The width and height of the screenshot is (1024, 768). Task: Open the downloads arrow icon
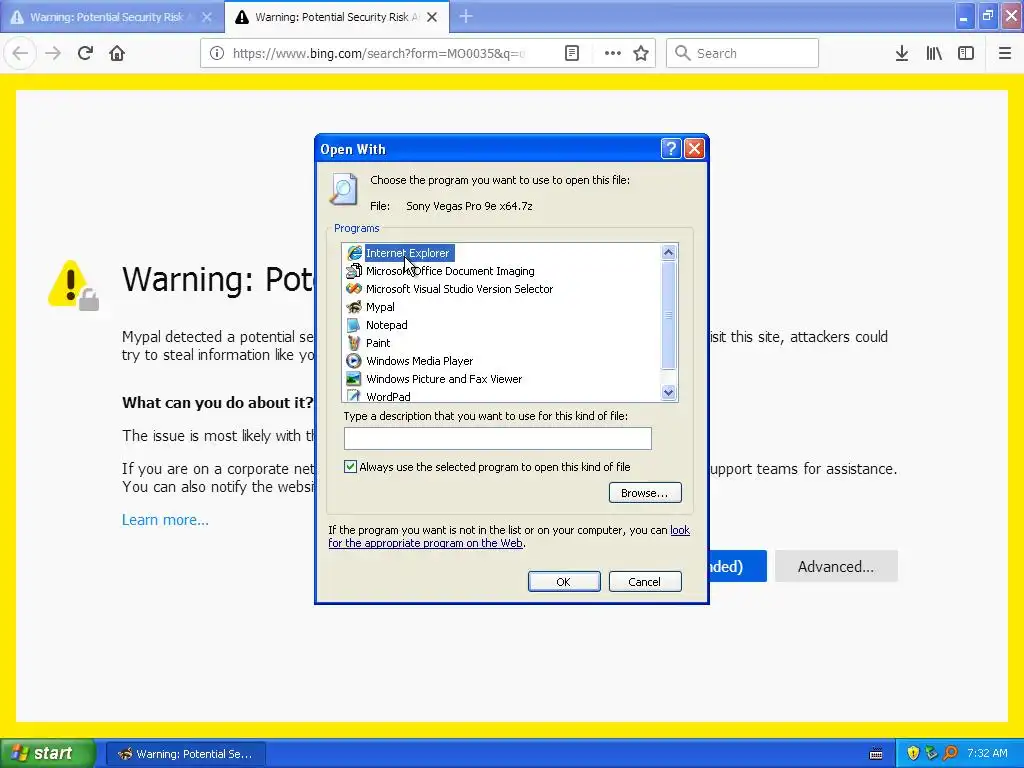901,53
